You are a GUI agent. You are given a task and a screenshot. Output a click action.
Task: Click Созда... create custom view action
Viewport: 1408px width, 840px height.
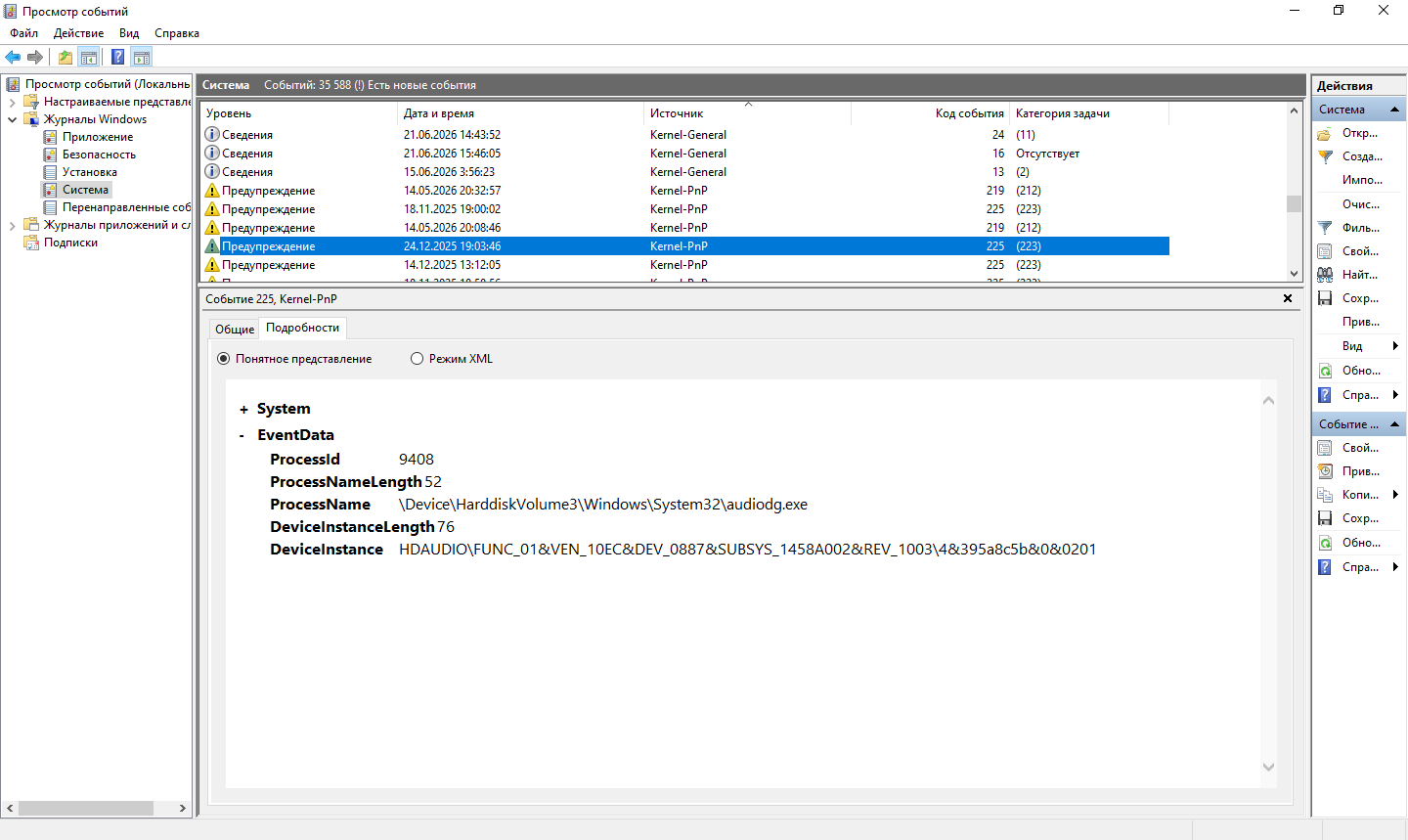pos(1359,156)
